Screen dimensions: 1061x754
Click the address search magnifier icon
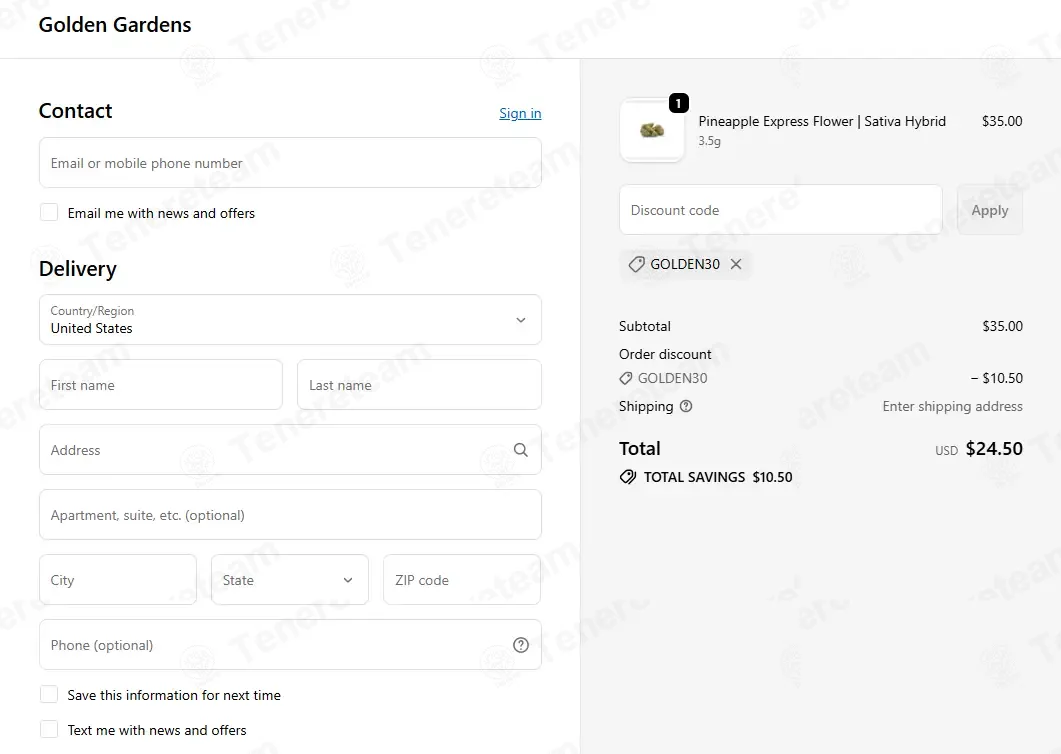[520, 450]
